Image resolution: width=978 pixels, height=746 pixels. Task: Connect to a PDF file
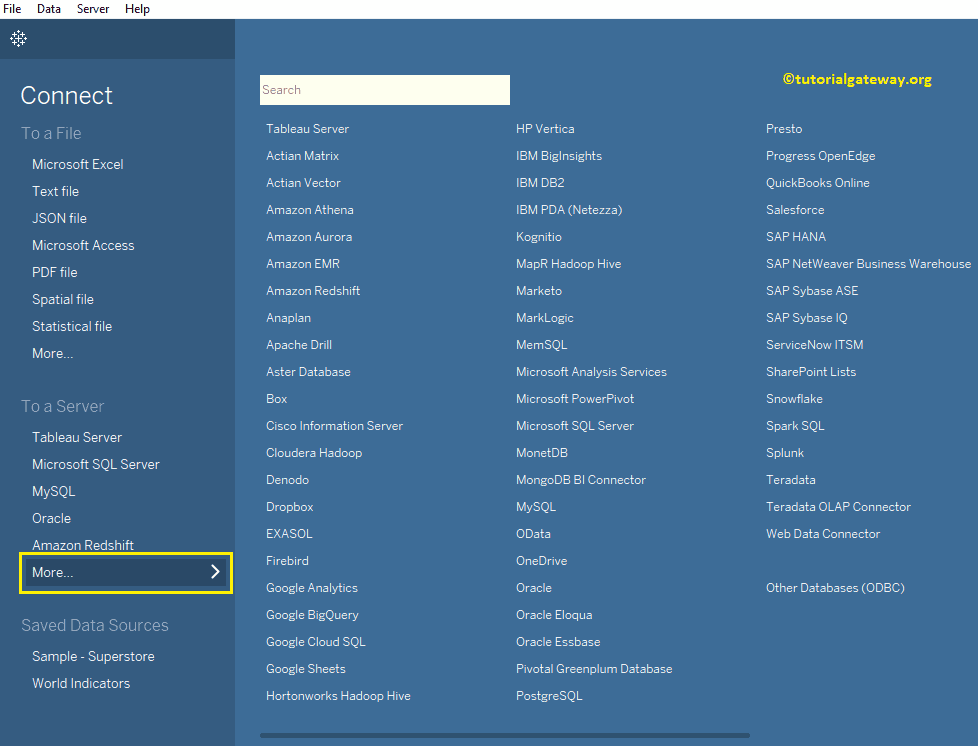tap(55, 272)
